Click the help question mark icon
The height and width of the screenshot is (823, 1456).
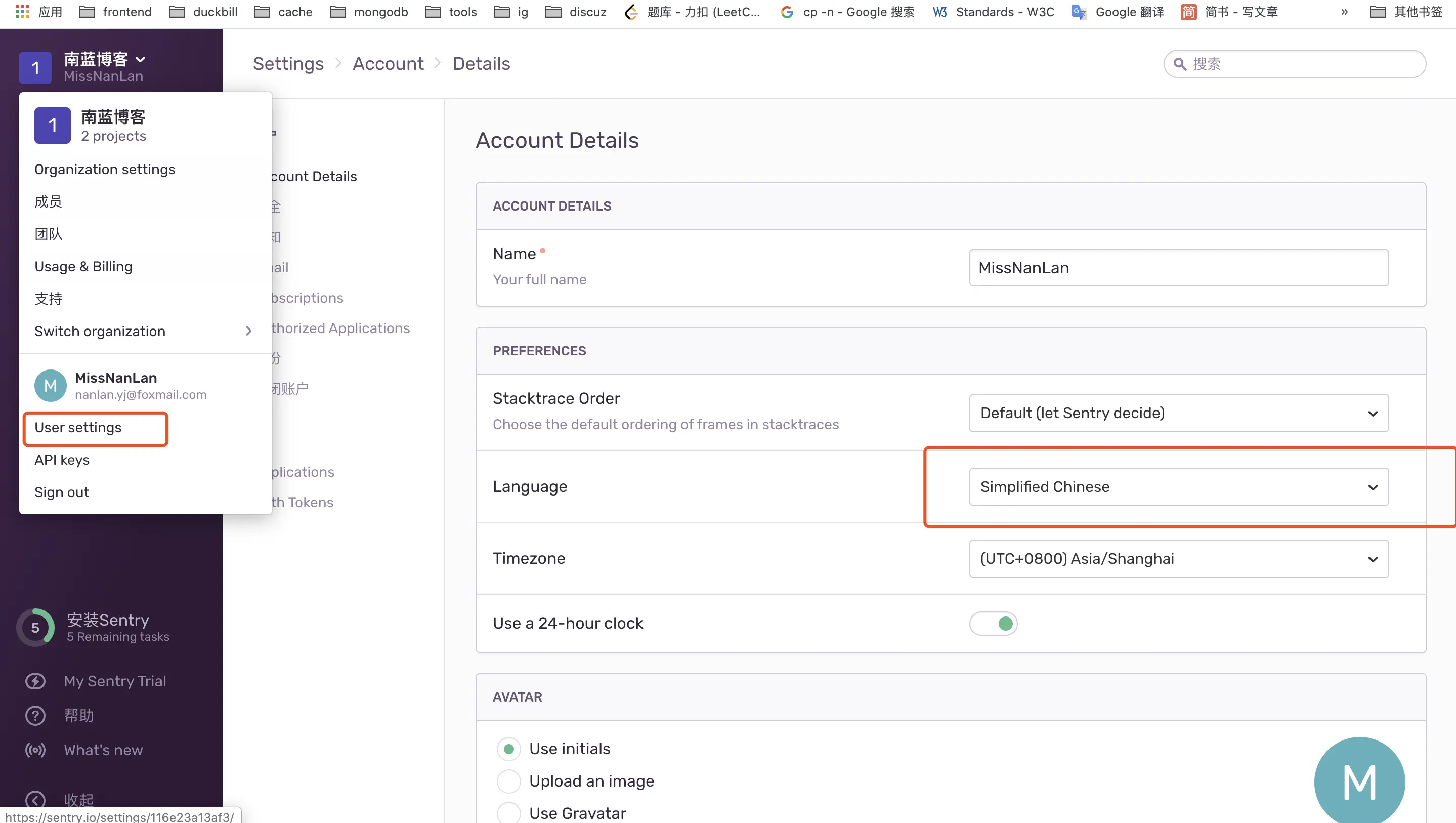(x=35, y=716)
